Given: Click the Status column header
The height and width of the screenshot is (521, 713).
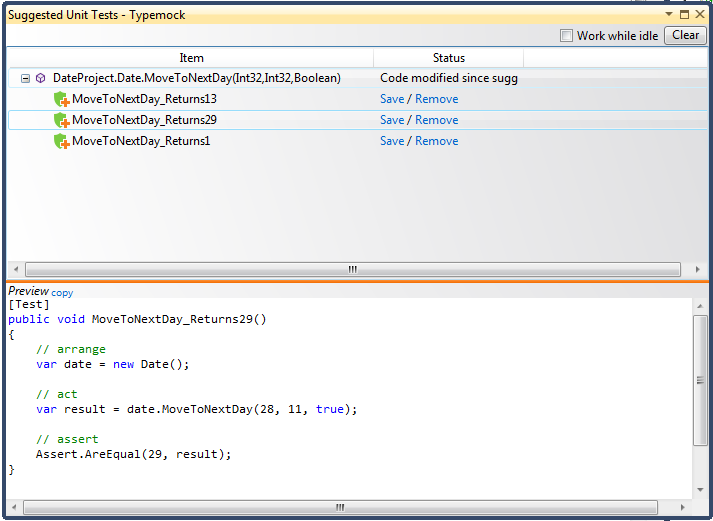Looking at the screenshot, I should pyautogui.click(x=448, y=58).
